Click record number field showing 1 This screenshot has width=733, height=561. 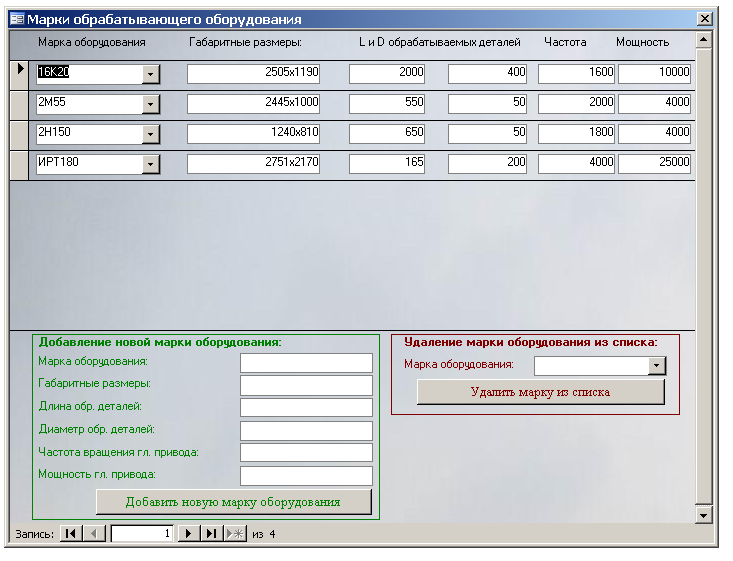[142, 533]
